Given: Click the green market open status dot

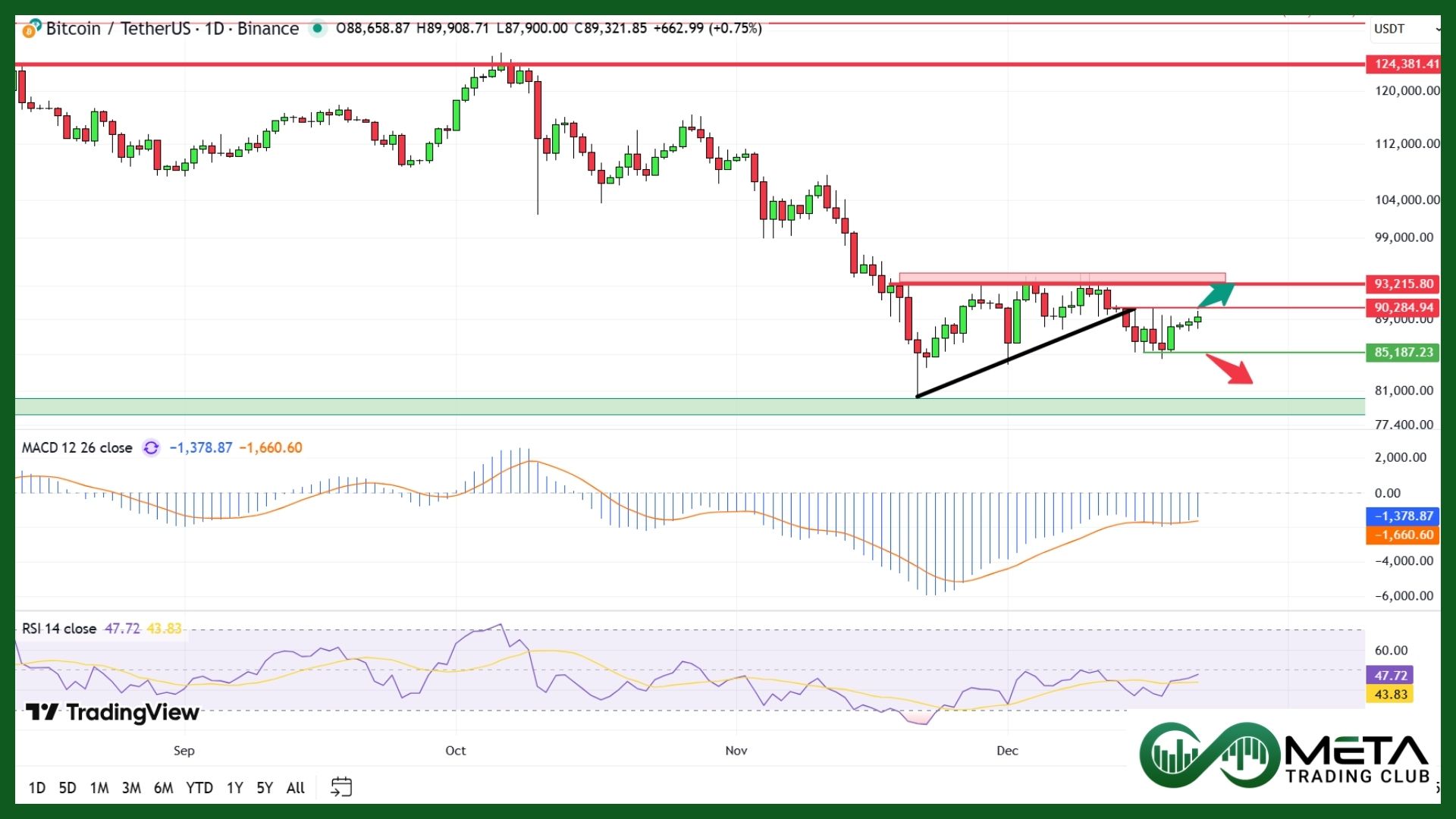Looking at the screenshot, I should [x=318, y=29].
